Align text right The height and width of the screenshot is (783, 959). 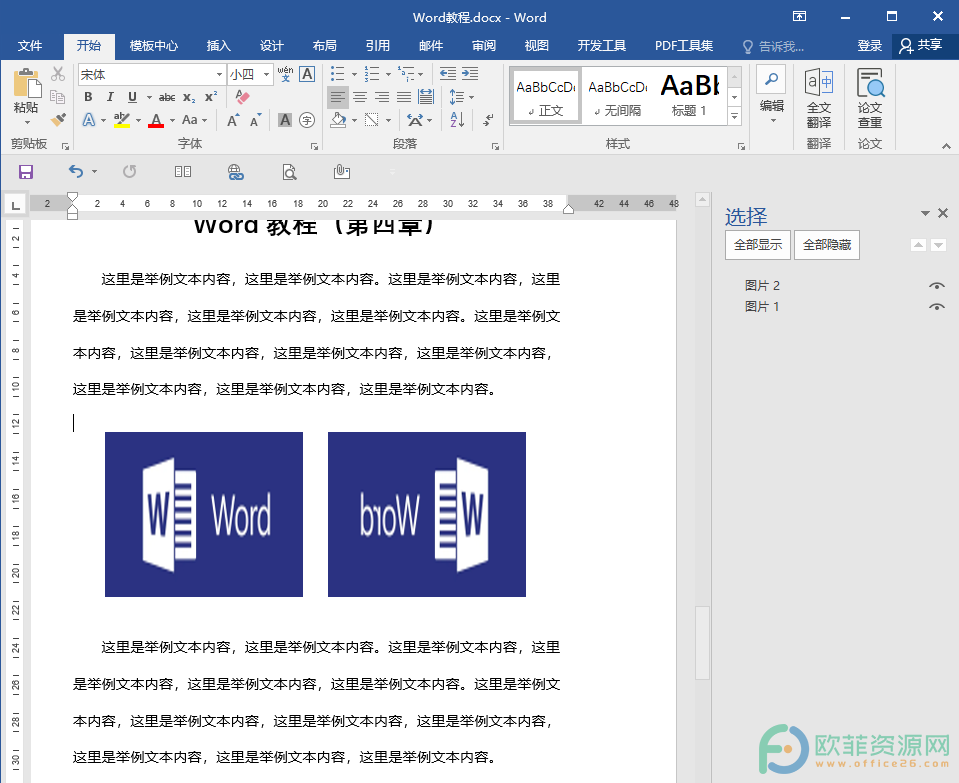pyautogui.click(x=382, y=97)
